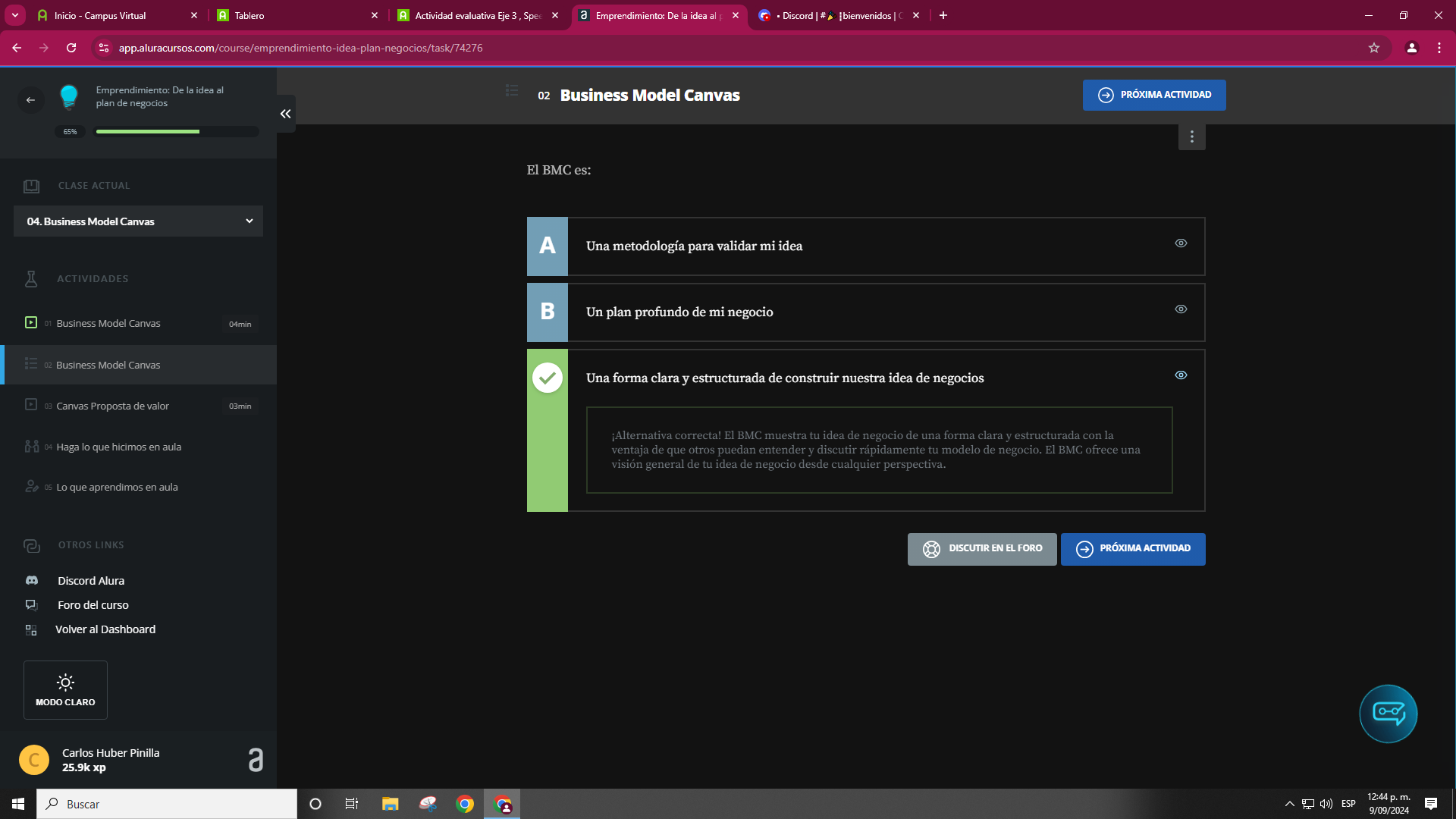Open Windows Start menu
The image size is (1456, 819).
click(x=18, y=804)
